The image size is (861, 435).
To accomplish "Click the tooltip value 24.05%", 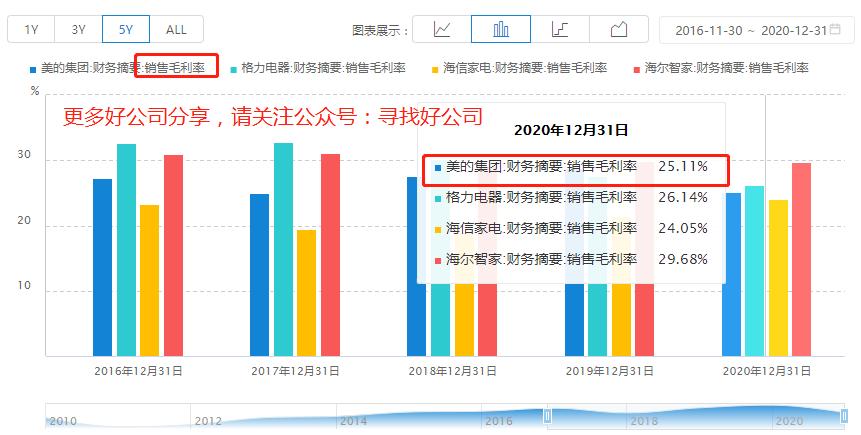I will tap(683, 228).
